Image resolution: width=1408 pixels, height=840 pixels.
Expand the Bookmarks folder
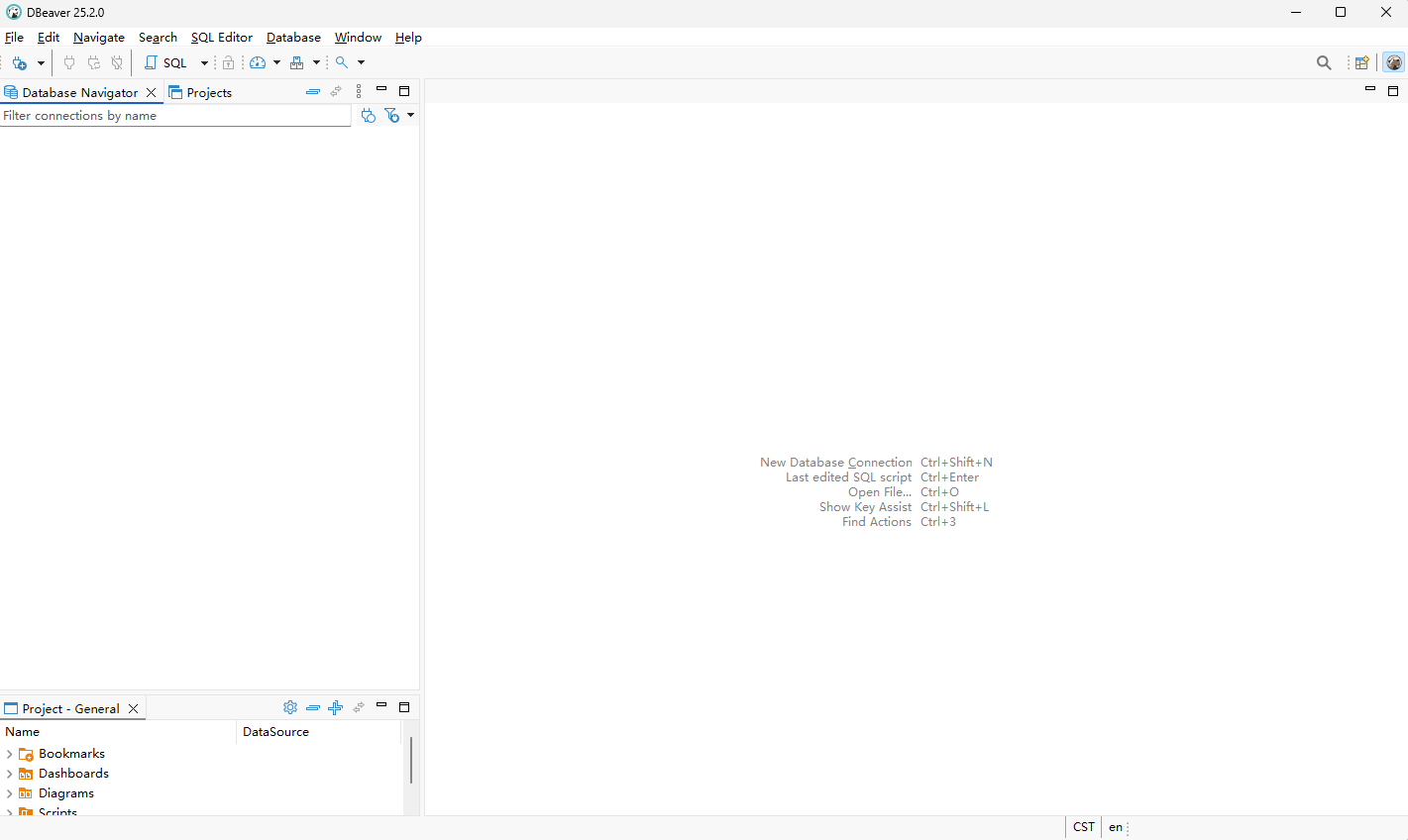tap(10, 754)
